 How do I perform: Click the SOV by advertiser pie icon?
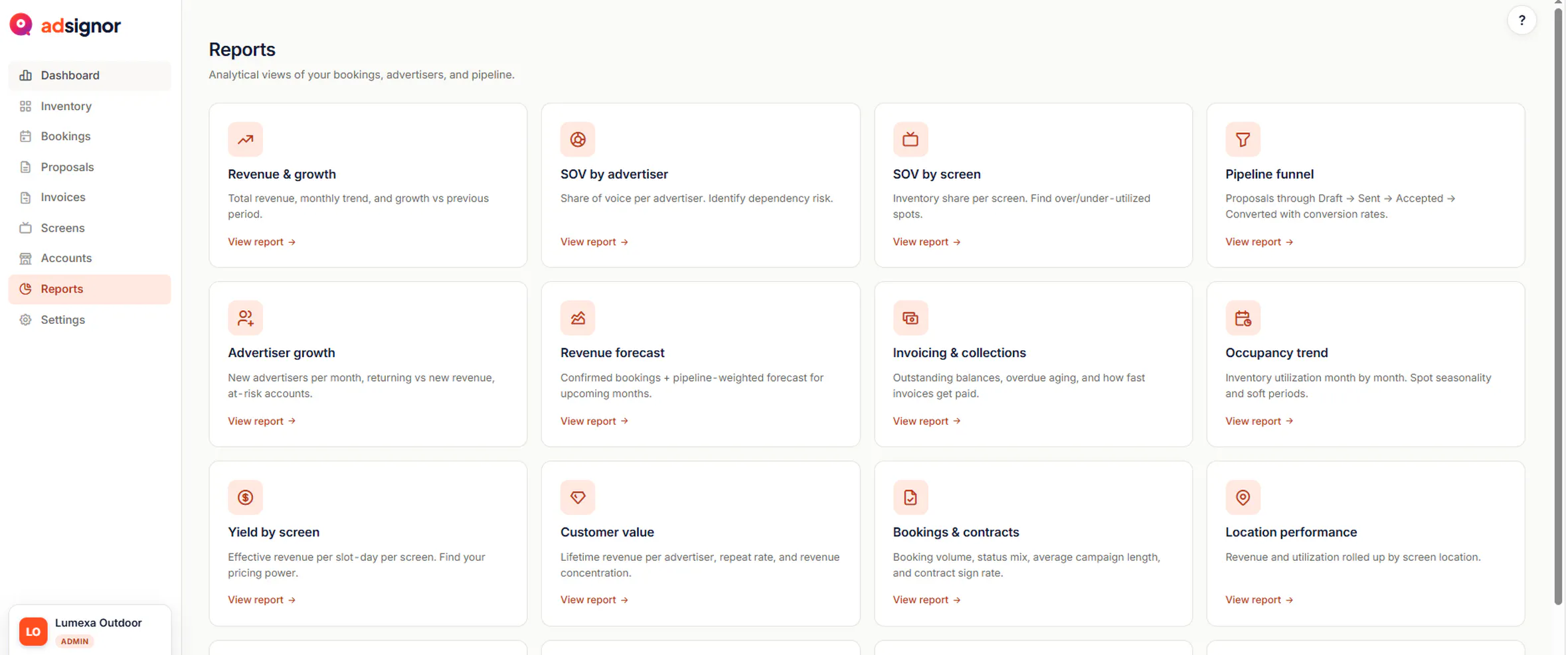coord(578,139)
